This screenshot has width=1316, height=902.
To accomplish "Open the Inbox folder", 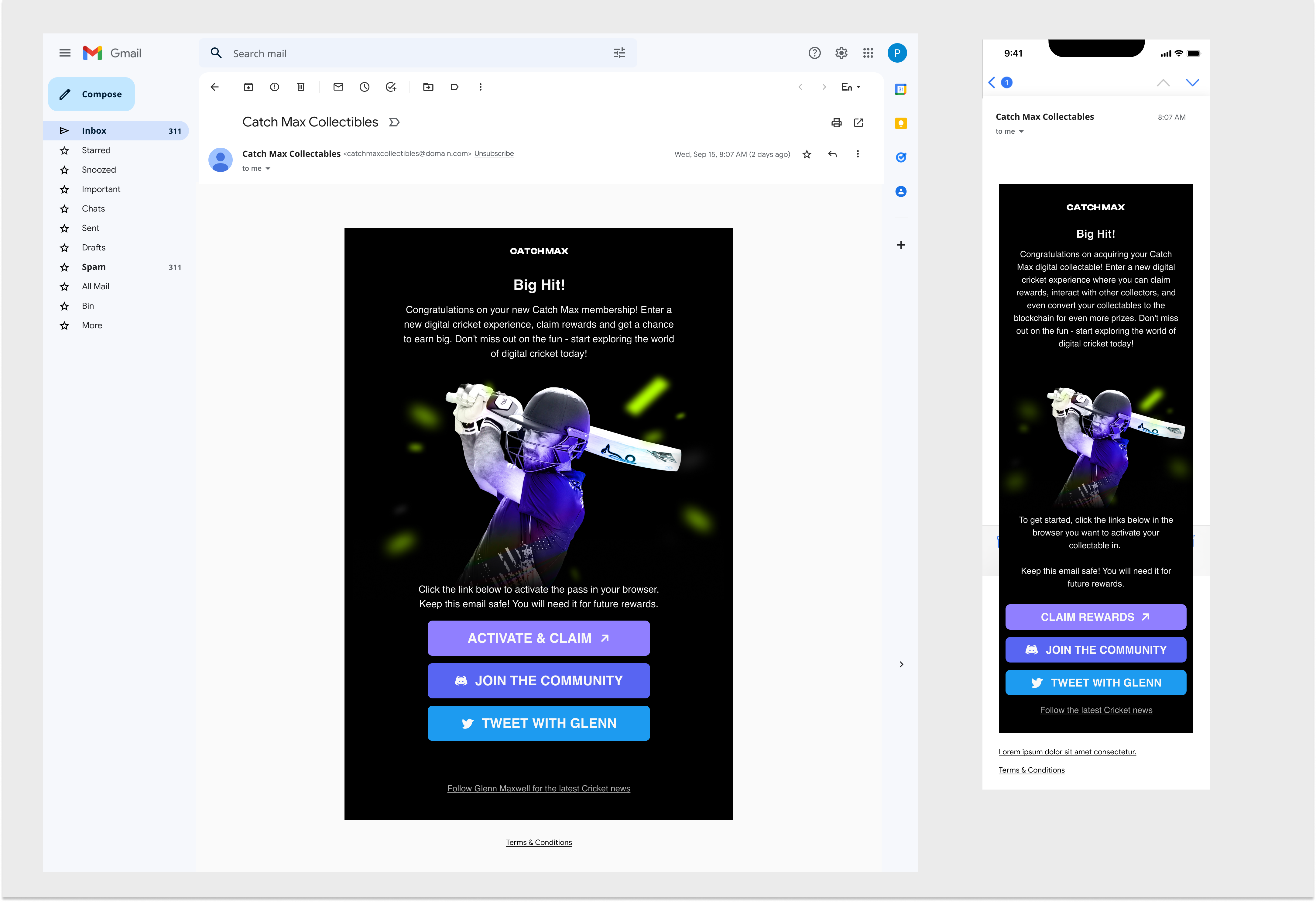I will coord(116,131).
